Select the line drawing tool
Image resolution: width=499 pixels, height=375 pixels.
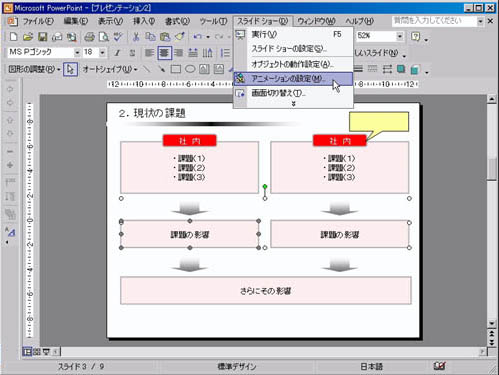click(146, 69)
